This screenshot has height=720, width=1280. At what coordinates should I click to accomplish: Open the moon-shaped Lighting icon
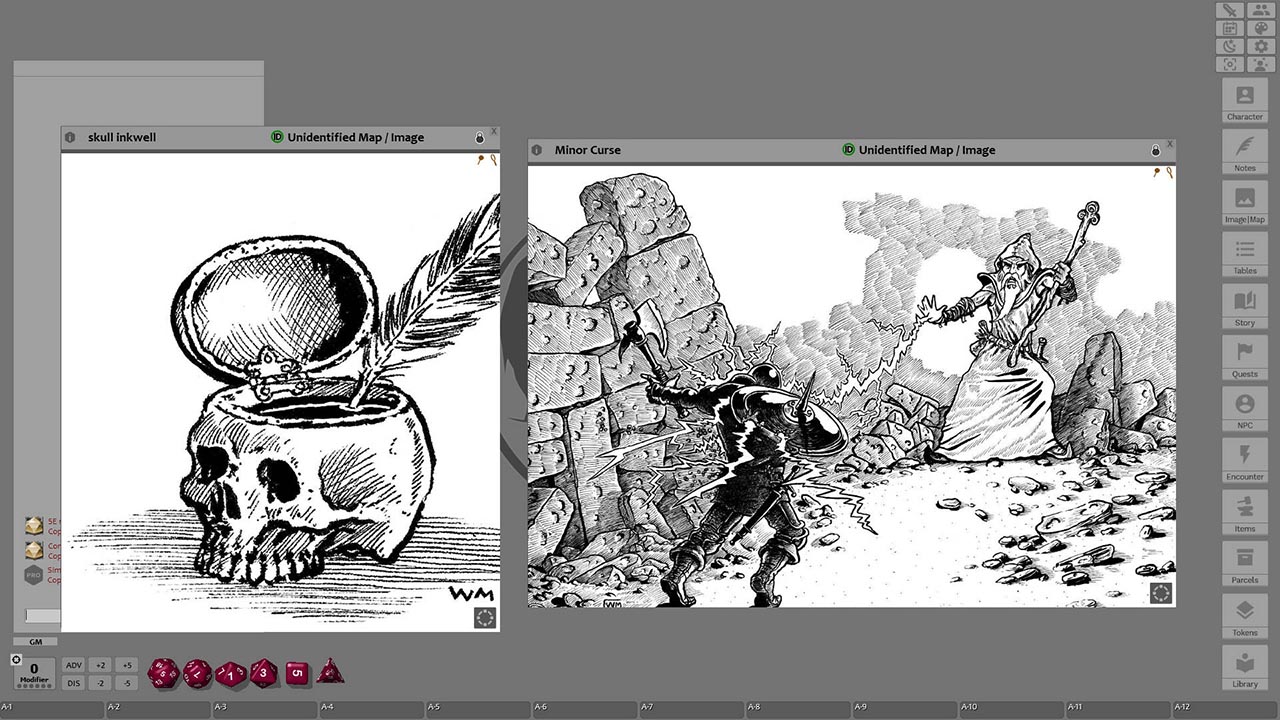coord(1229,46)
